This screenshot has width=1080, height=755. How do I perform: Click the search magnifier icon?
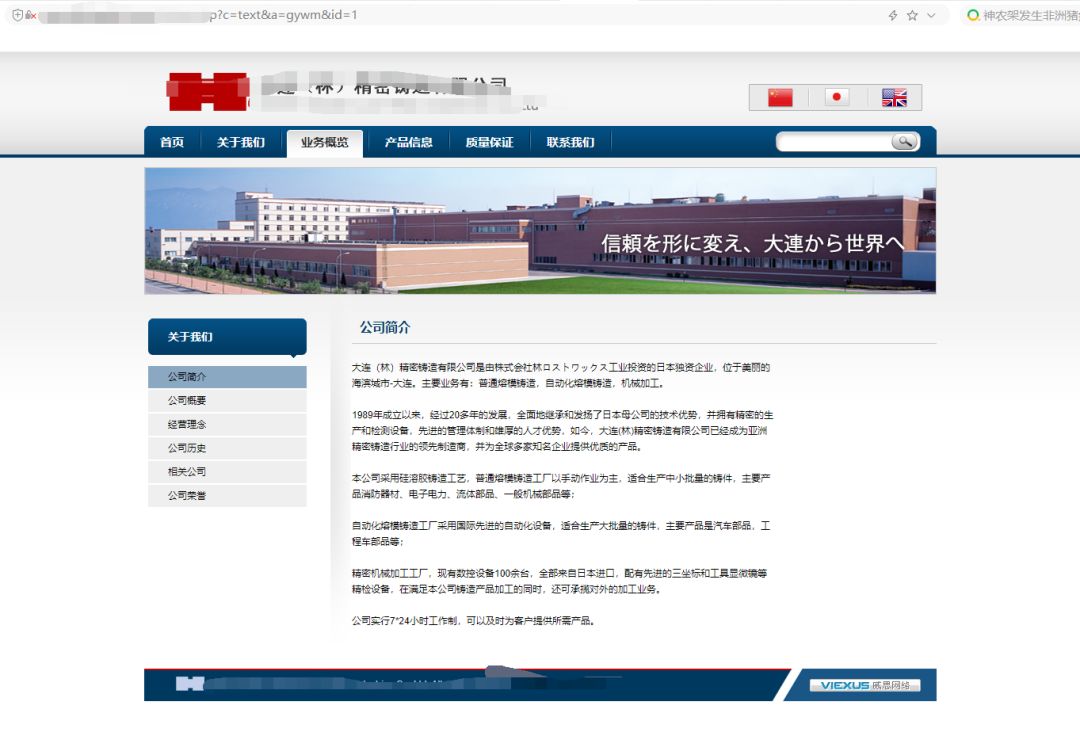click(x=904, y=141)
